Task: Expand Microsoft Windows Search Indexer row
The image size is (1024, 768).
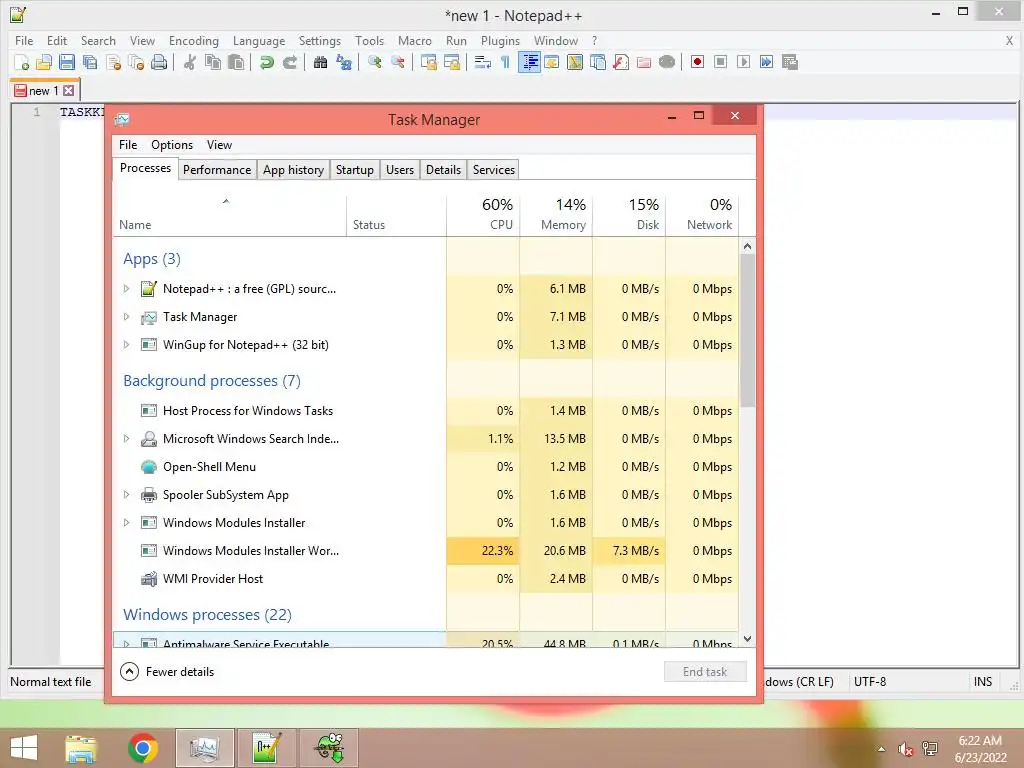Action: (x=127, y=439)
